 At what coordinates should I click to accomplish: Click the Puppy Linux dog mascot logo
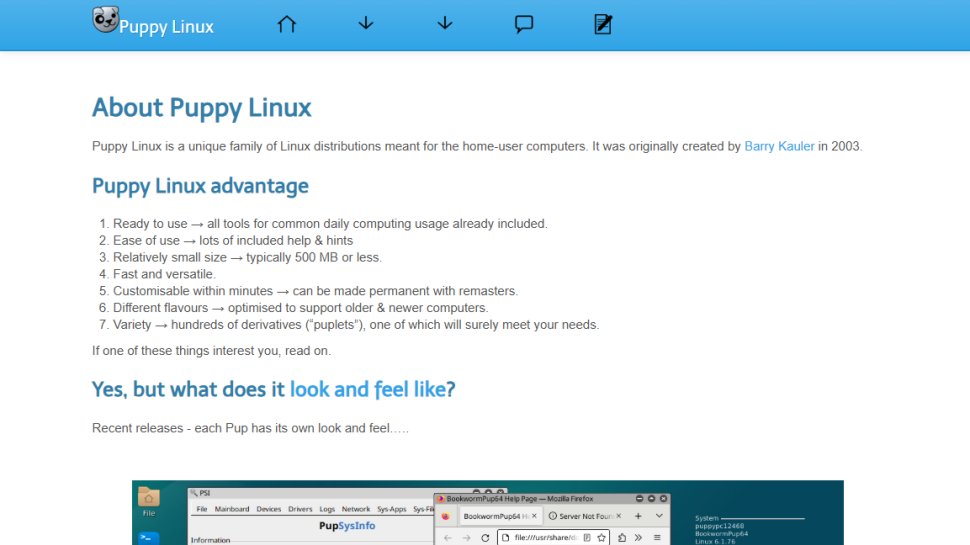coord(105,20)
